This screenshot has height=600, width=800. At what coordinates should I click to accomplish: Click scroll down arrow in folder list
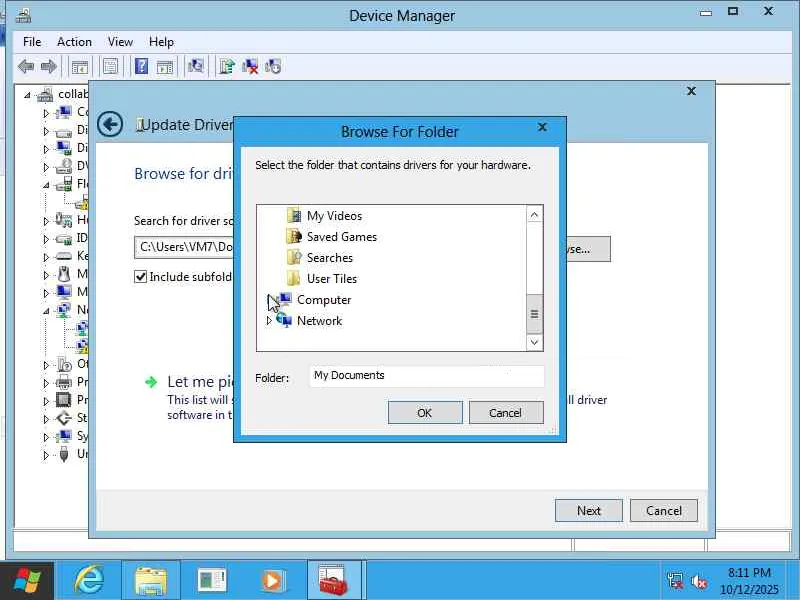pos(534,342)
